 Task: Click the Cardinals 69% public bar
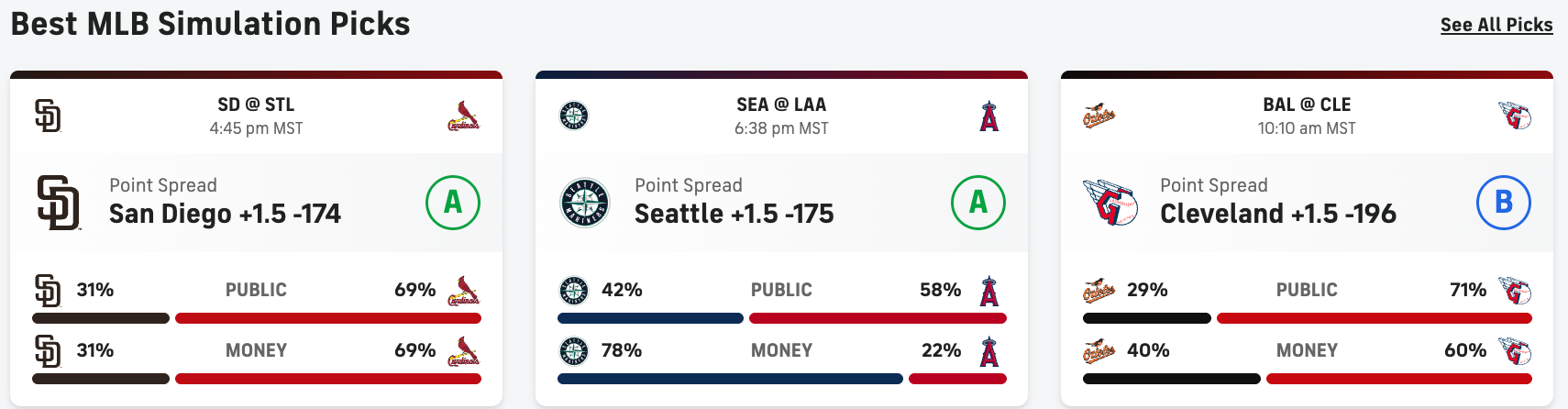(x=327, y=318)
